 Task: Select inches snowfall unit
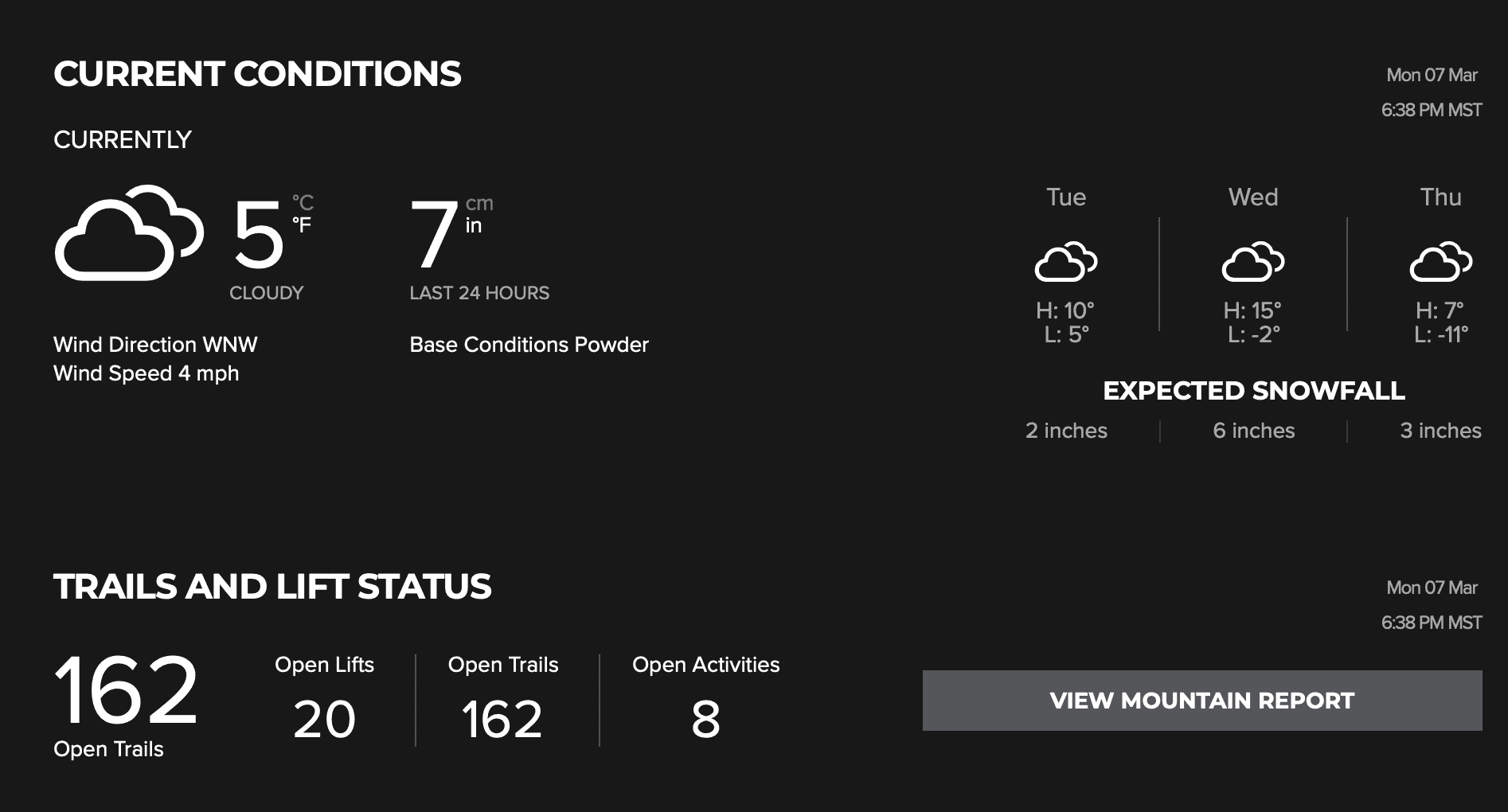(474, 225)
